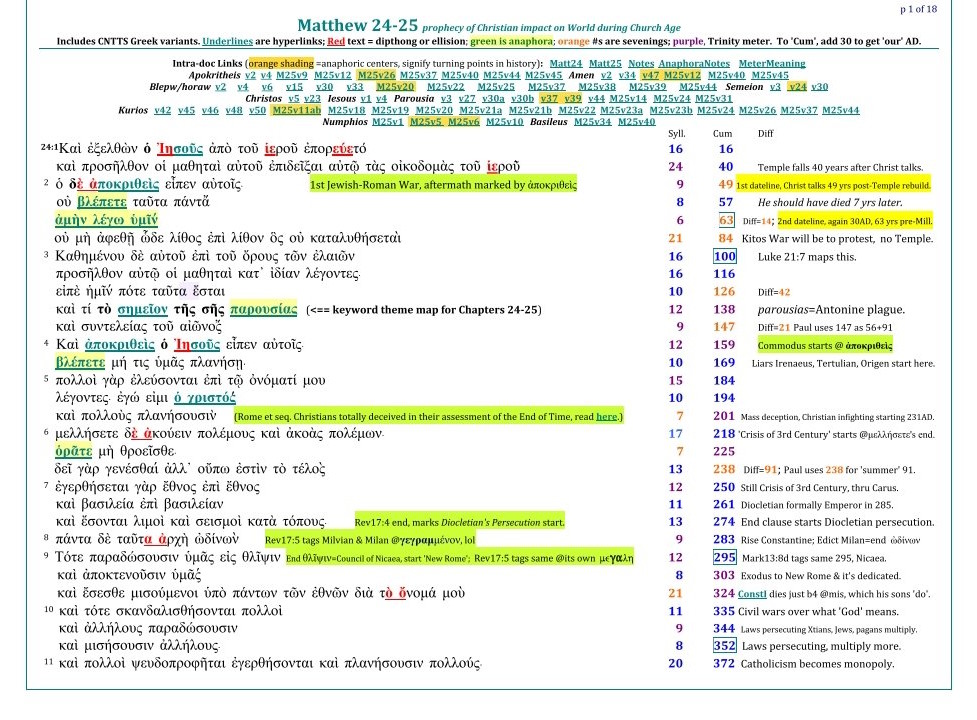Click the v1 link after Iesous

365,98
